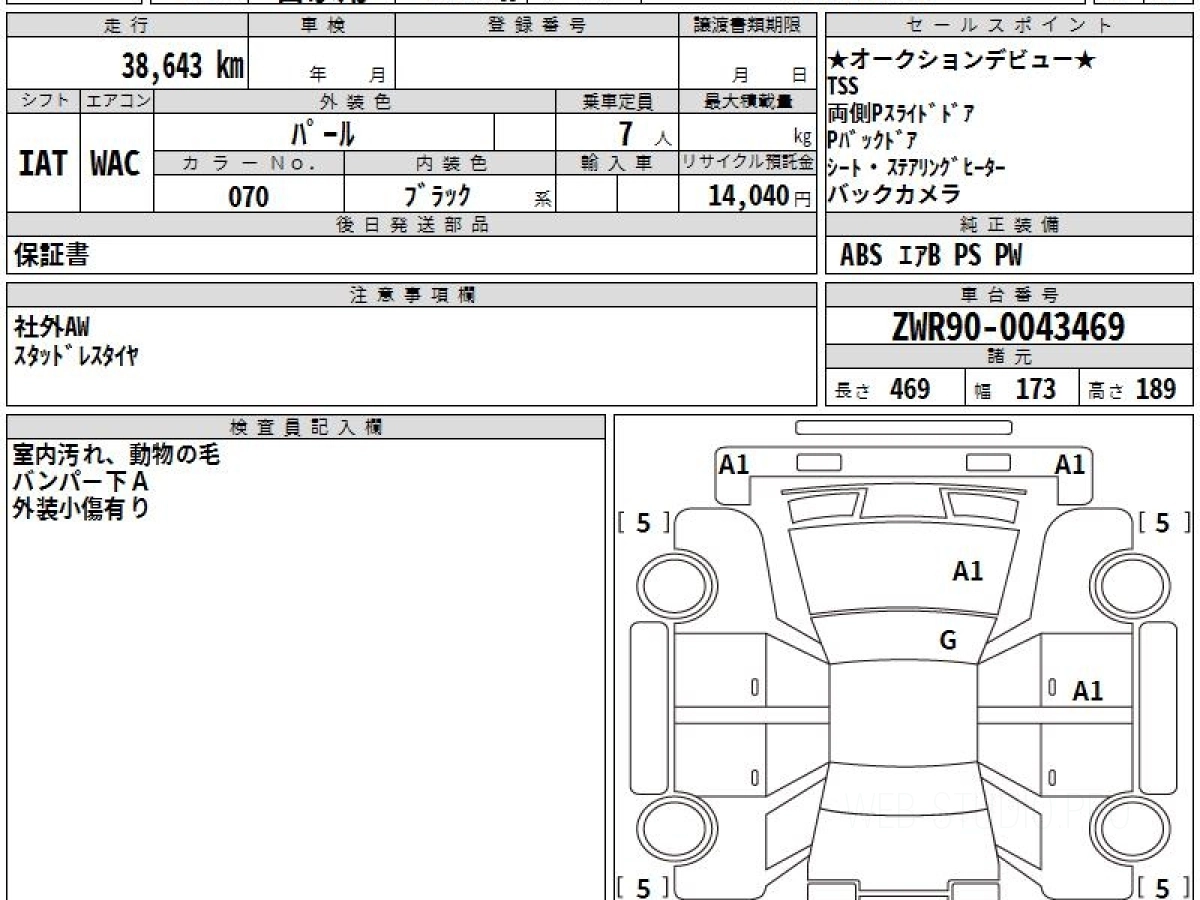Click the mileage value 38,643 km

pyautogui.click(x=183, y=66)
